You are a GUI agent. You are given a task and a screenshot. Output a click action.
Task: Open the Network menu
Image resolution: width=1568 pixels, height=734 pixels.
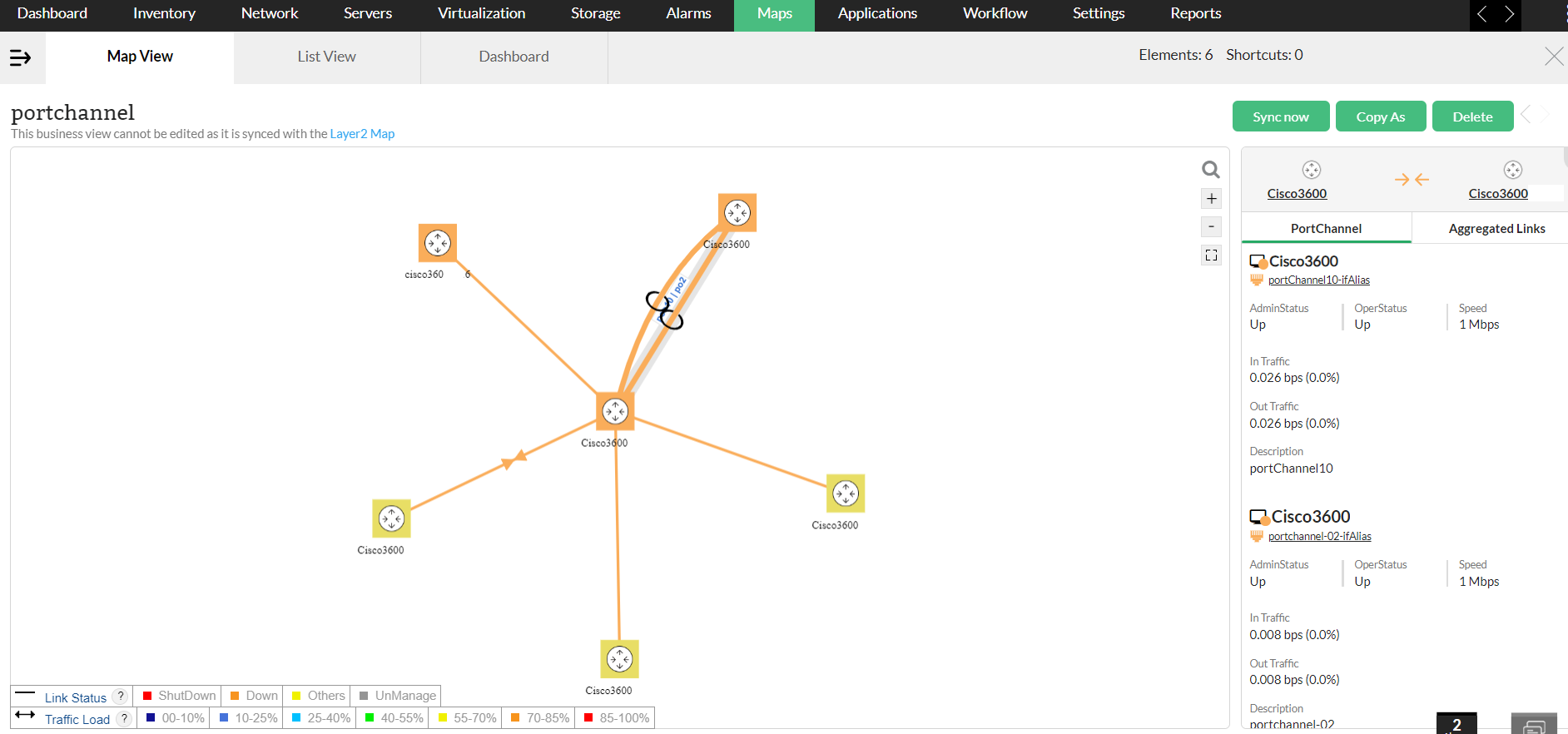point(270,13)
